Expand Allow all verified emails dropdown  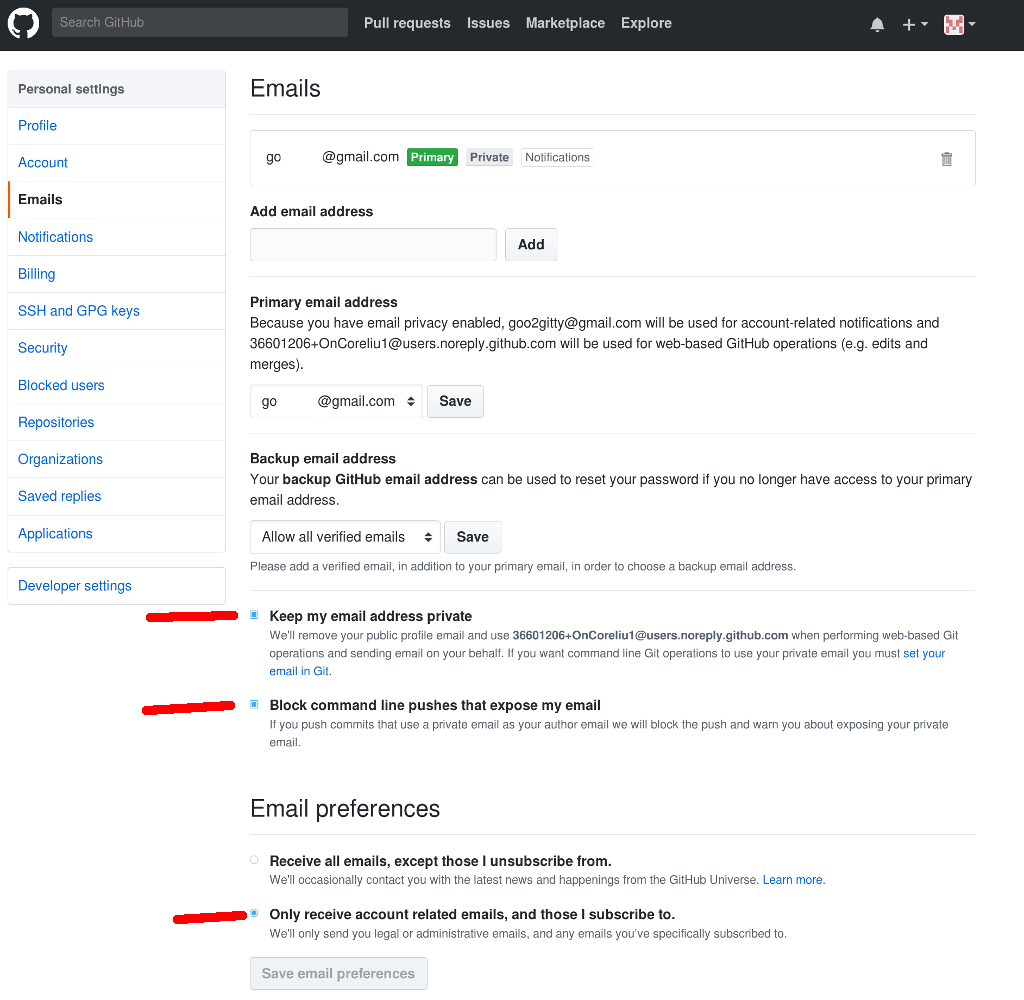(x=345, y=537)
